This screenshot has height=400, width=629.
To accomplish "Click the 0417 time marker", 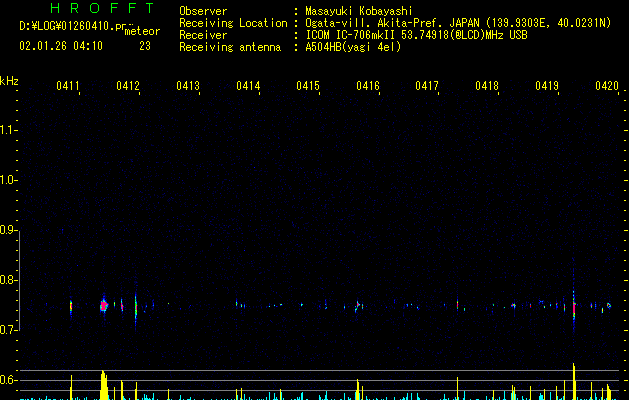I will pos(427,85).
